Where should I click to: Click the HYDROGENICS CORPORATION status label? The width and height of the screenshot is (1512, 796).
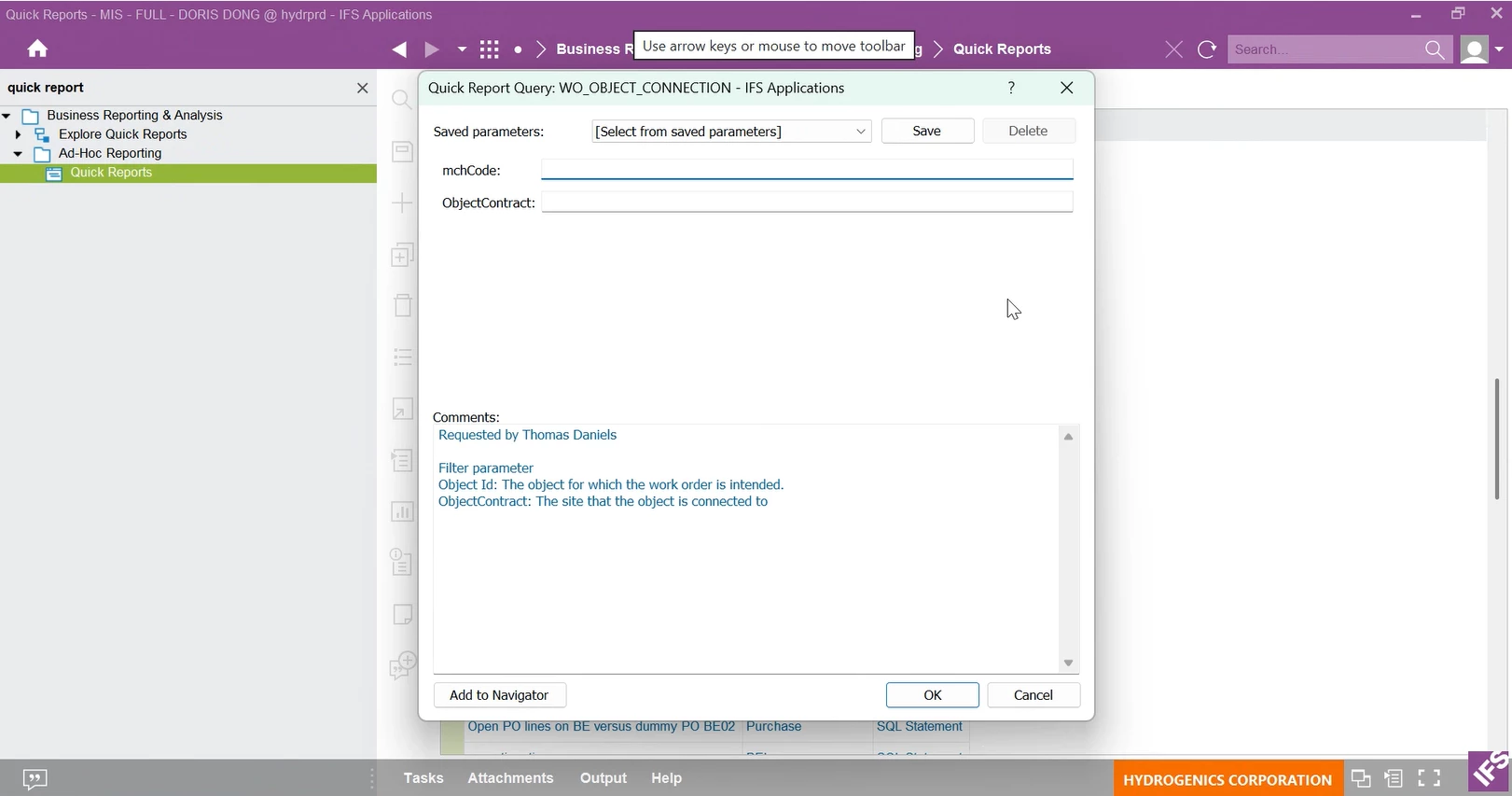pos(1228,779)
